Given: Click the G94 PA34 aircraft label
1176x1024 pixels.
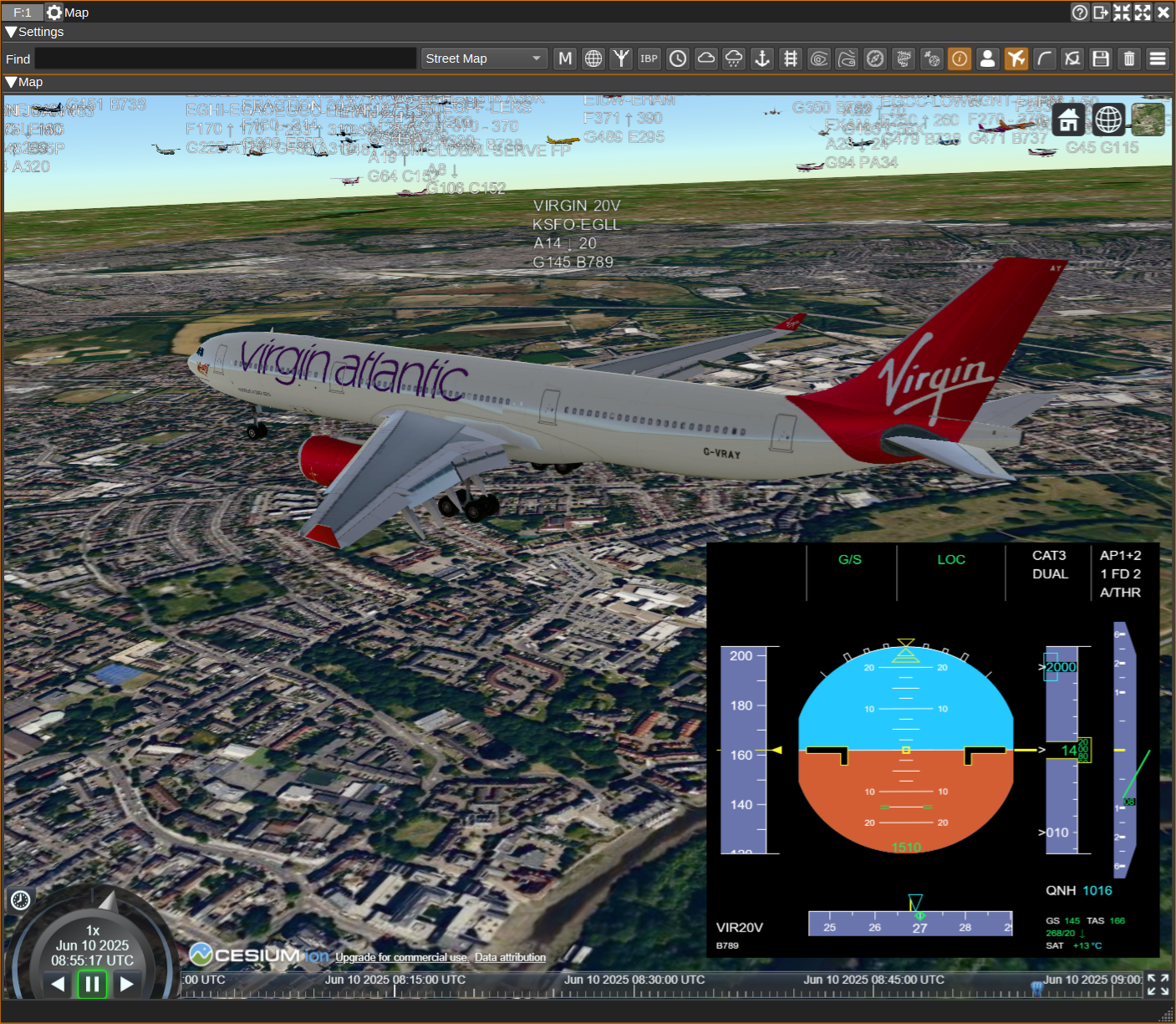Looking at the screenshot, I should (862, 163).
